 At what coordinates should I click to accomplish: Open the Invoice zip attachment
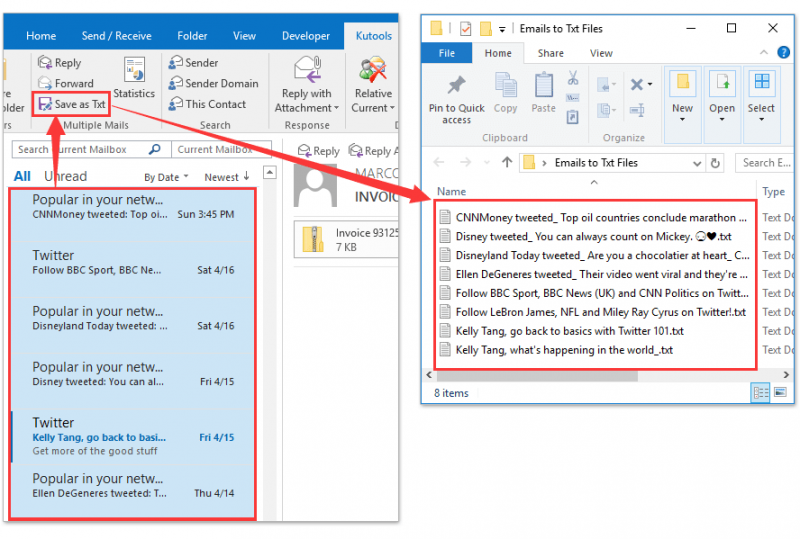click(x=347, y=239)
